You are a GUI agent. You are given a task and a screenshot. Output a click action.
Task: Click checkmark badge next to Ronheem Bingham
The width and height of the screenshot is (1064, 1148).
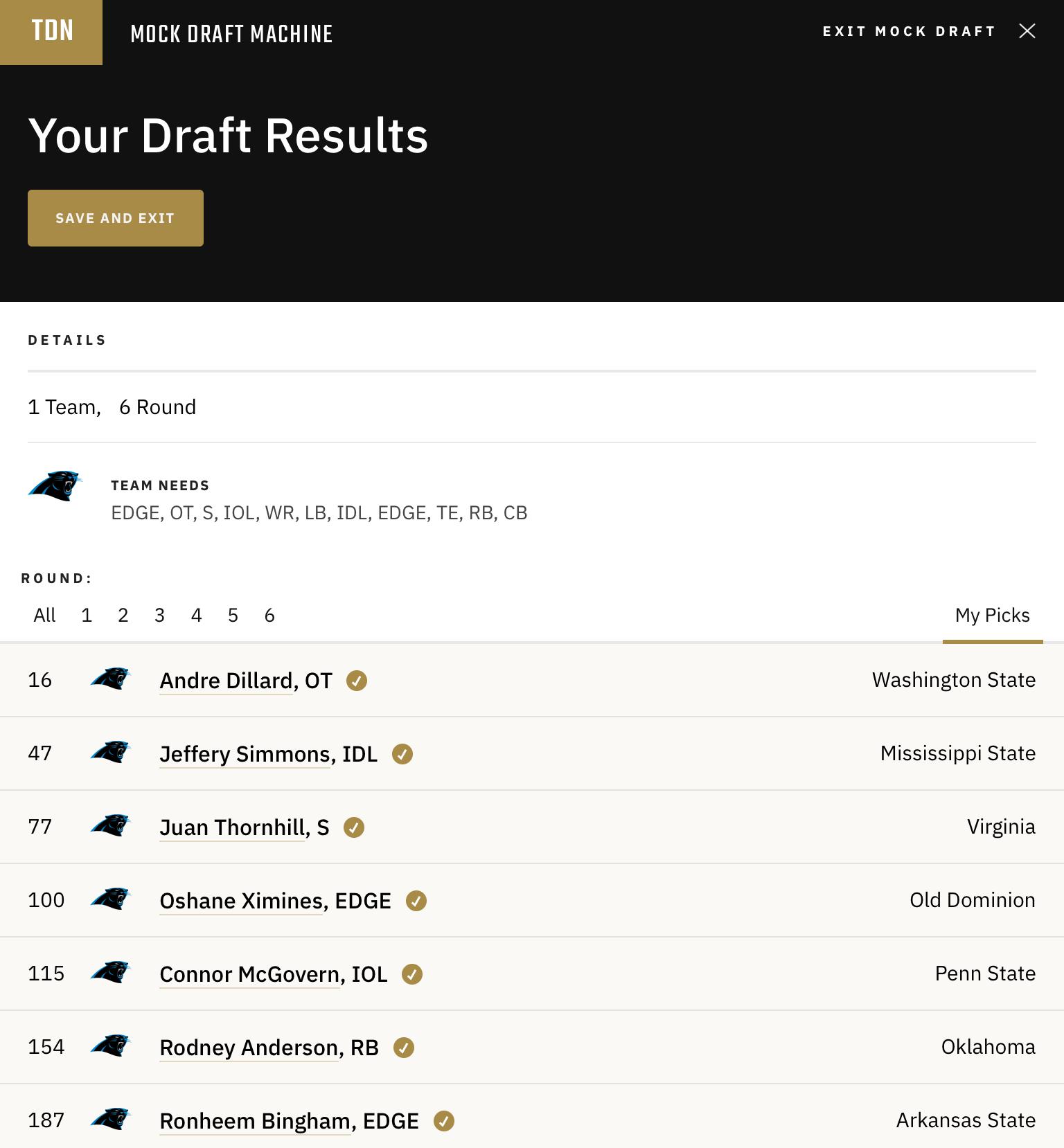(444, 1121)
